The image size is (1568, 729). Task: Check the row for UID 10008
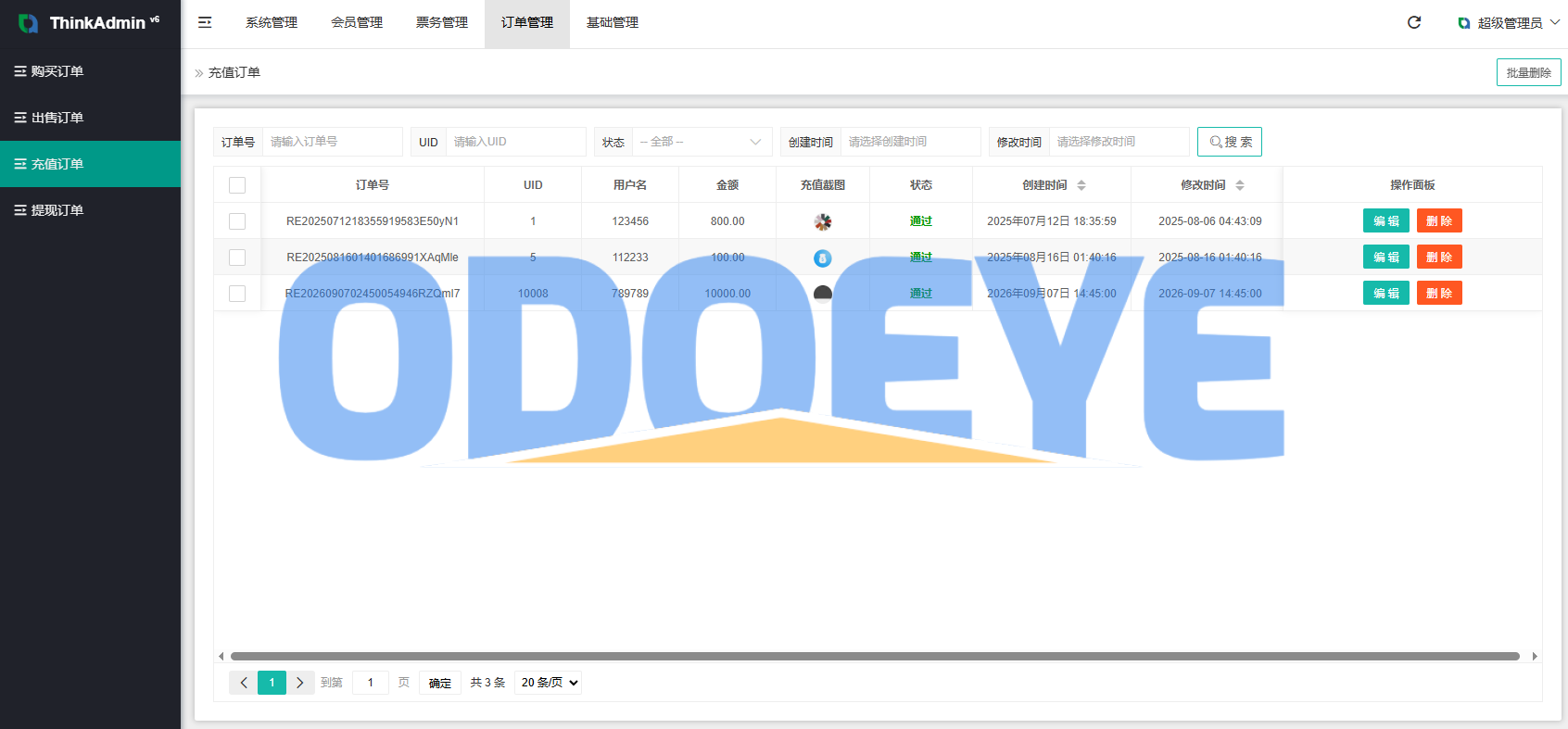tap(237, 294)
